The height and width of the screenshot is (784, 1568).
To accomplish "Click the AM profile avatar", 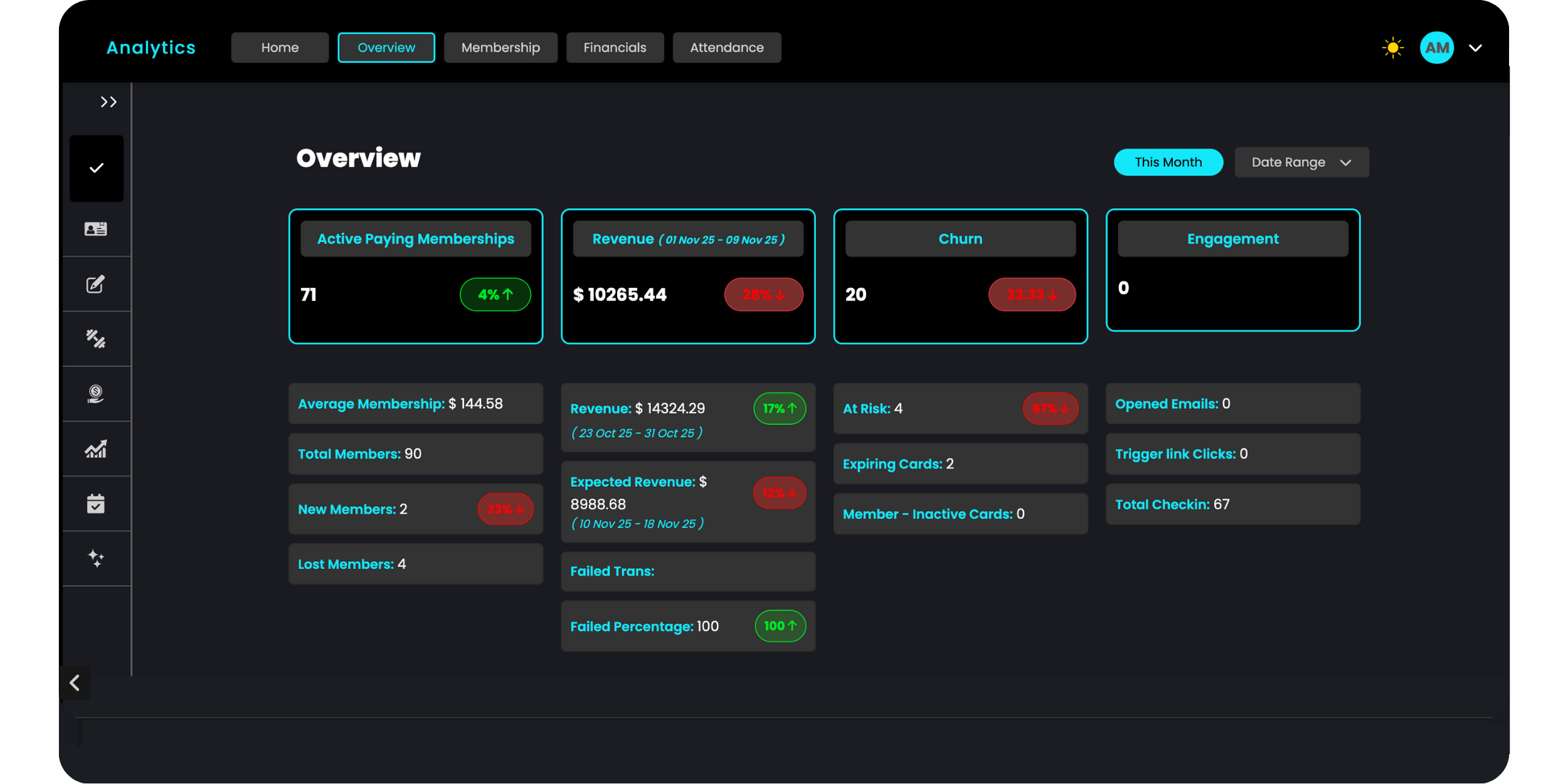I will click(x=1436, y=48).
